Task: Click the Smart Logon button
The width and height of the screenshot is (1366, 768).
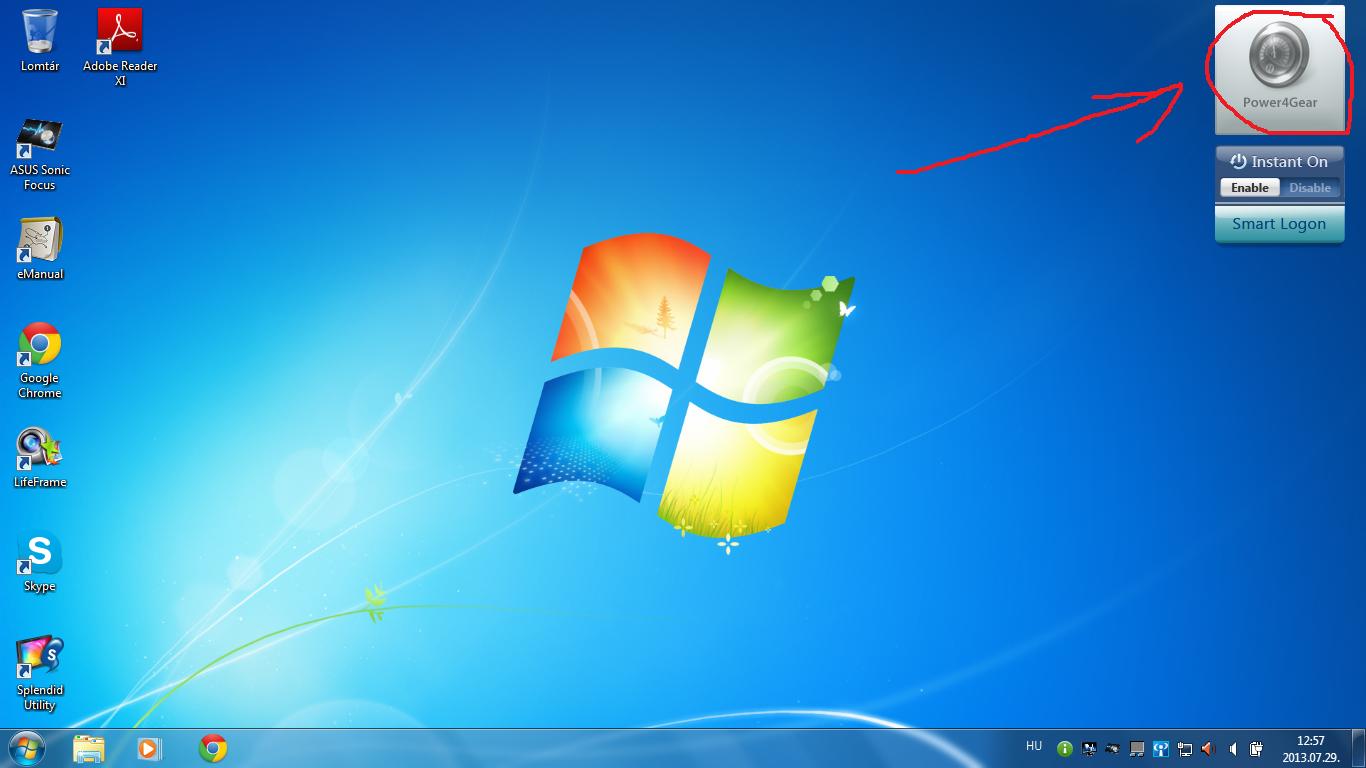Action: [1279, 224]
